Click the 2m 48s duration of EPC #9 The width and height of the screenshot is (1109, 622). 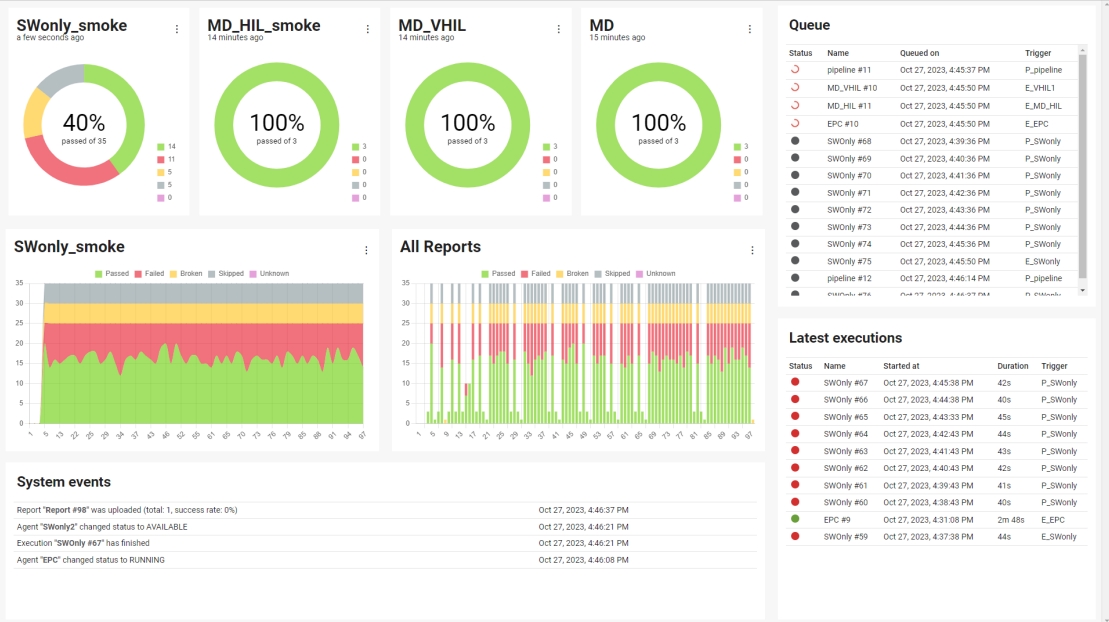[x=1011, y=519]
